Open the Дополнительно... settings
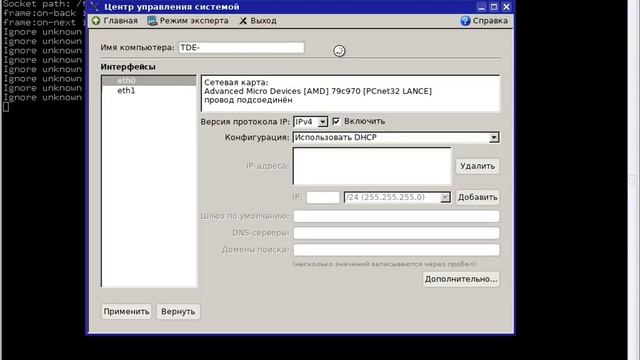Image resolution: width=640 pixels, height=360 pixels. tap(461, 279)
